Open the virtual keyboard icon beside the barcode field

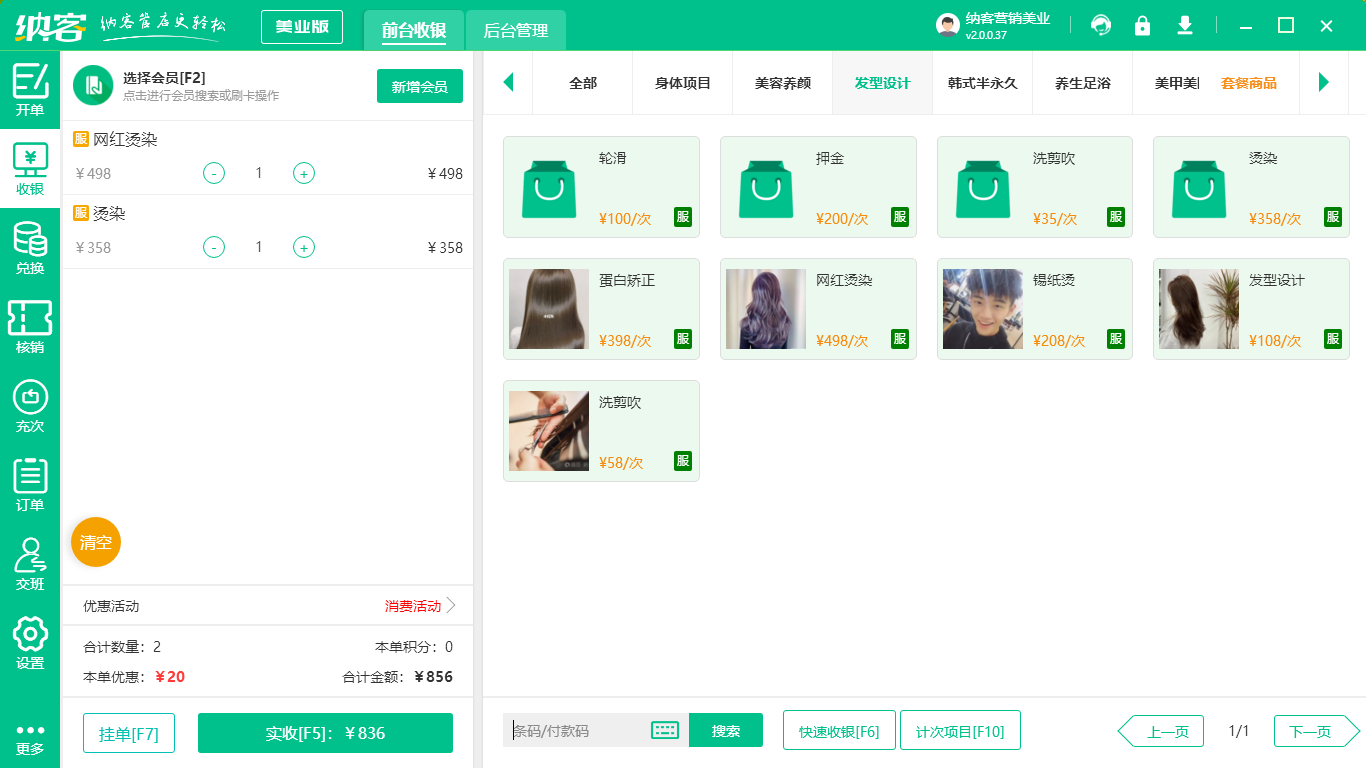click(664, 730)
